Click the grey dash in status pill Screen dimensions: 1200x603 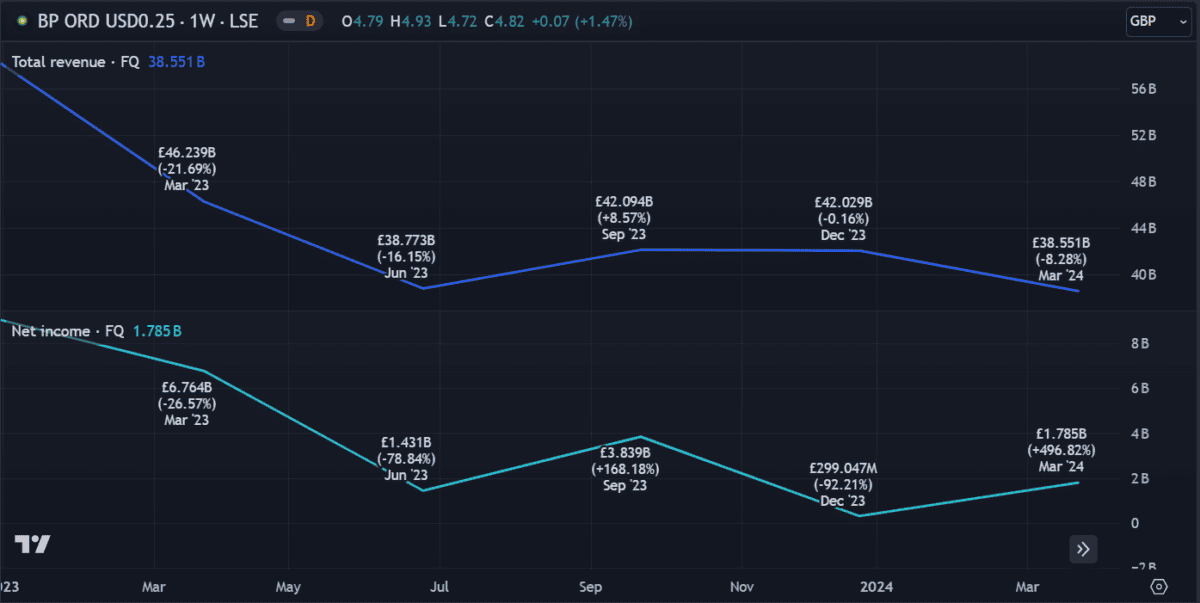click(289, 21)
